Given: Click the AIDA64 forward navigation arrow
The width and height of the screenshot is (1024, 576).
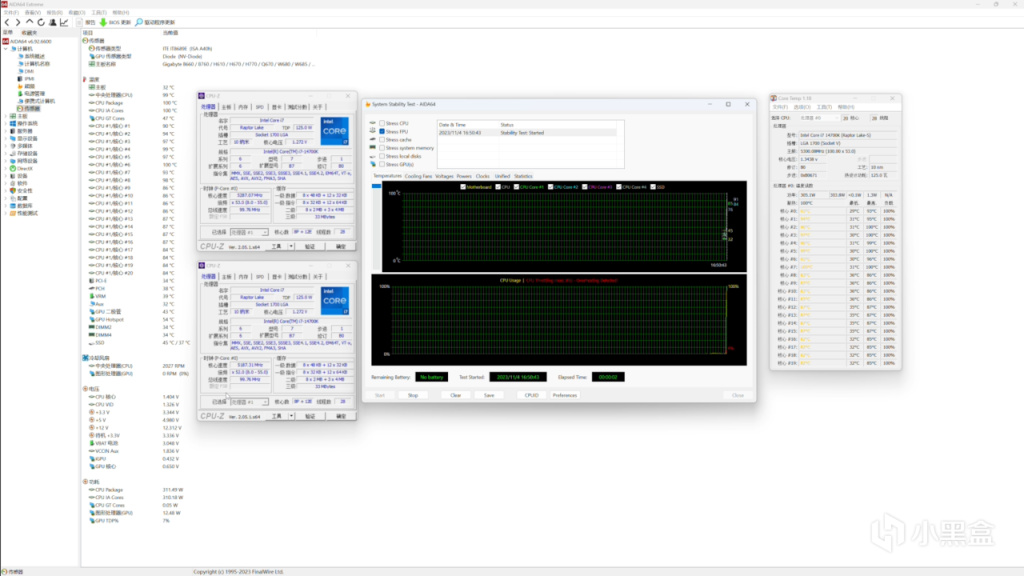Looking at the screenshot, I should click(x=18, y=22).
